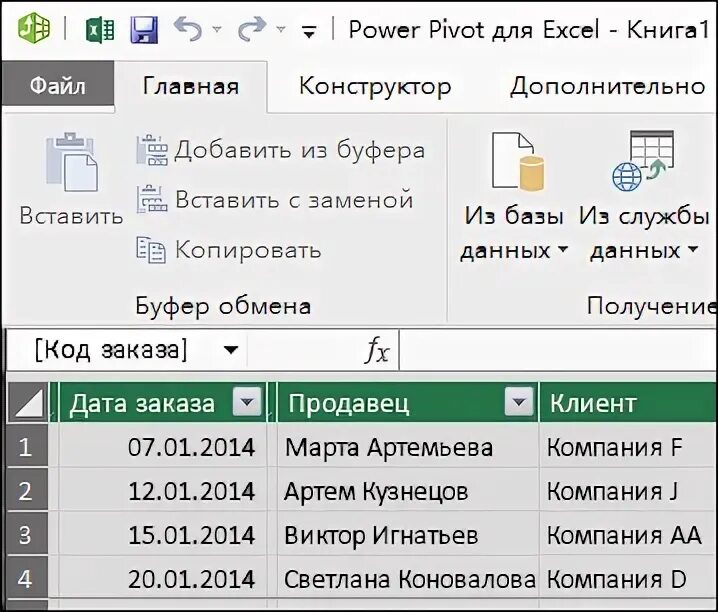Click the Power Pivot app icon
This screenshot has width=718, height=612.
pos(34,29)
